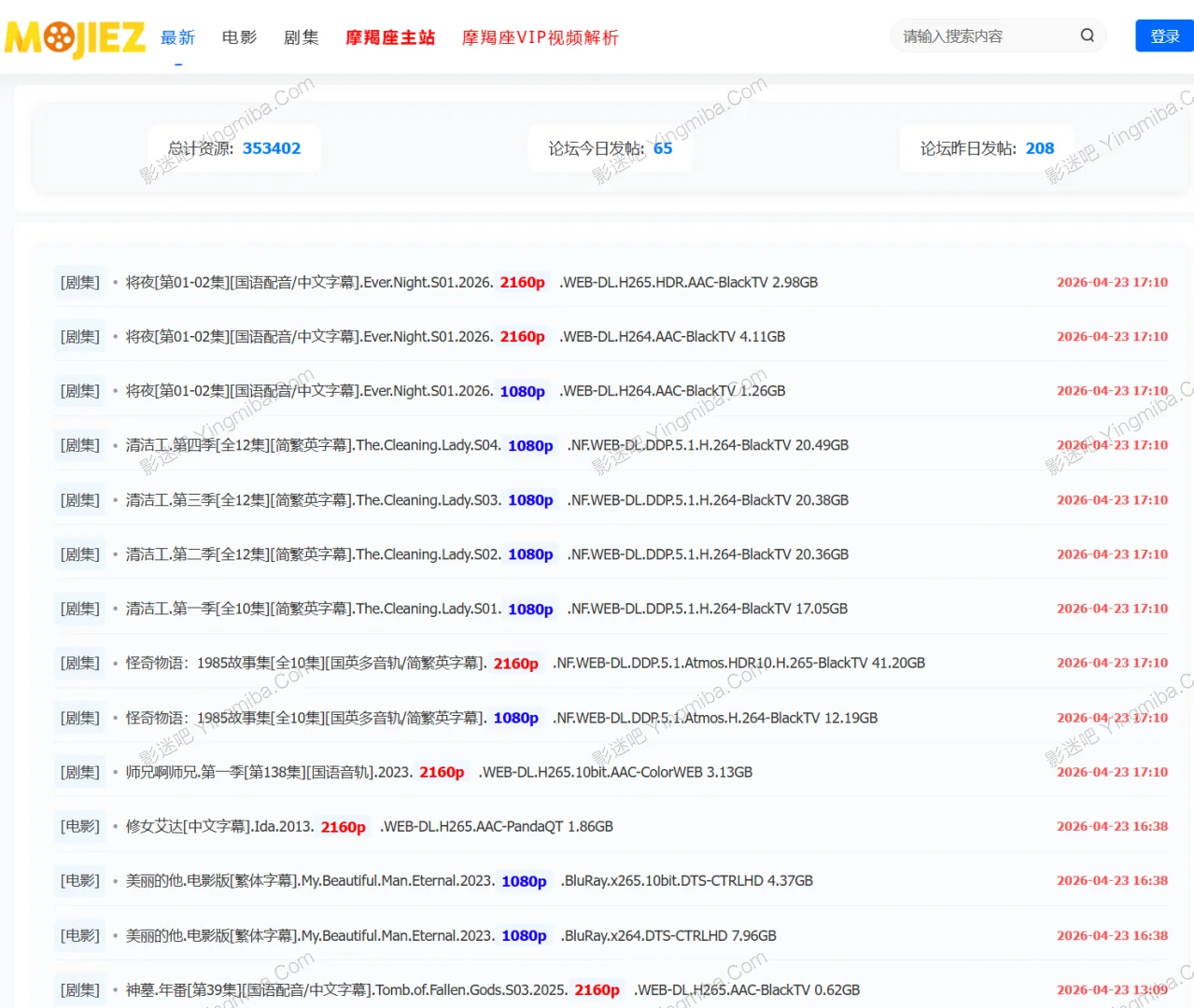Open the 剧集 menu item
The image size is (1194, 1008).
pyautogui.click(x=301, y=38)
